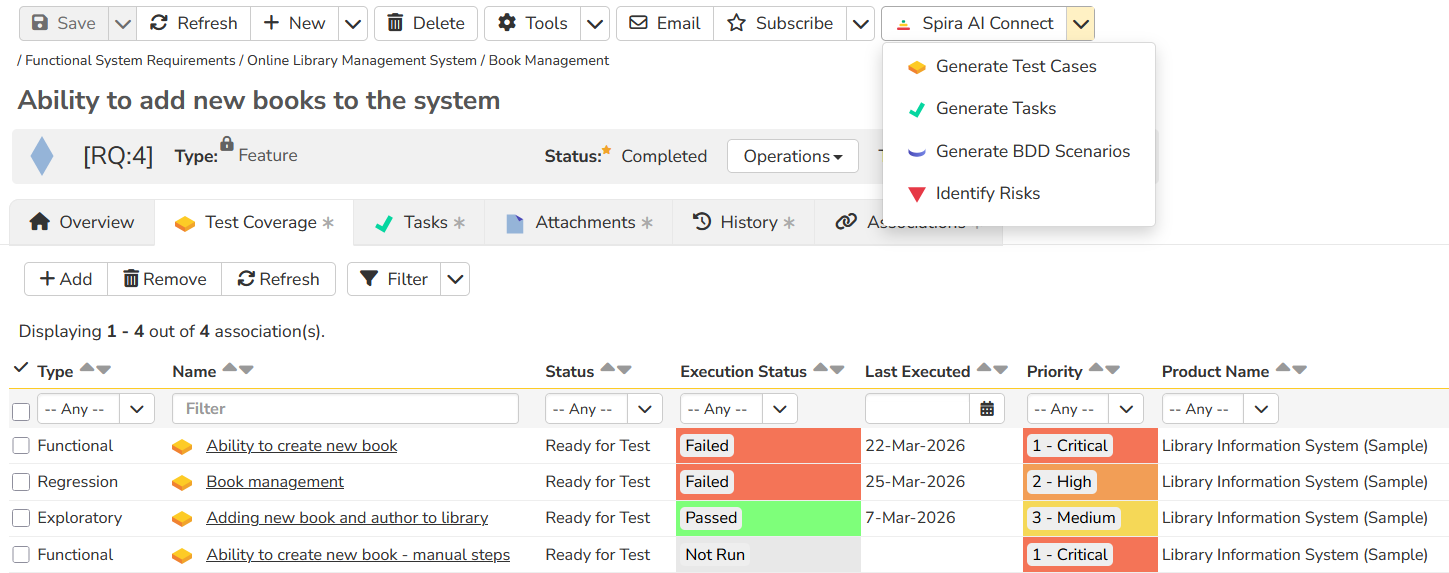Screen dimensions: 1449x573
Task: Select Generate Tasks menu entry
Action: coord(1019,108)
